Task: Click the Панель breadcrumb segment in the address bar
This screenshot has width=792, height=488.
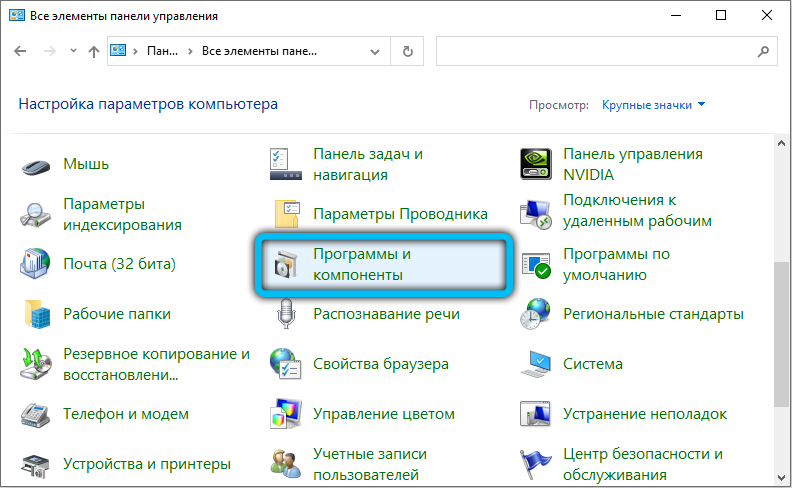Action: click(x=160, y=51)
